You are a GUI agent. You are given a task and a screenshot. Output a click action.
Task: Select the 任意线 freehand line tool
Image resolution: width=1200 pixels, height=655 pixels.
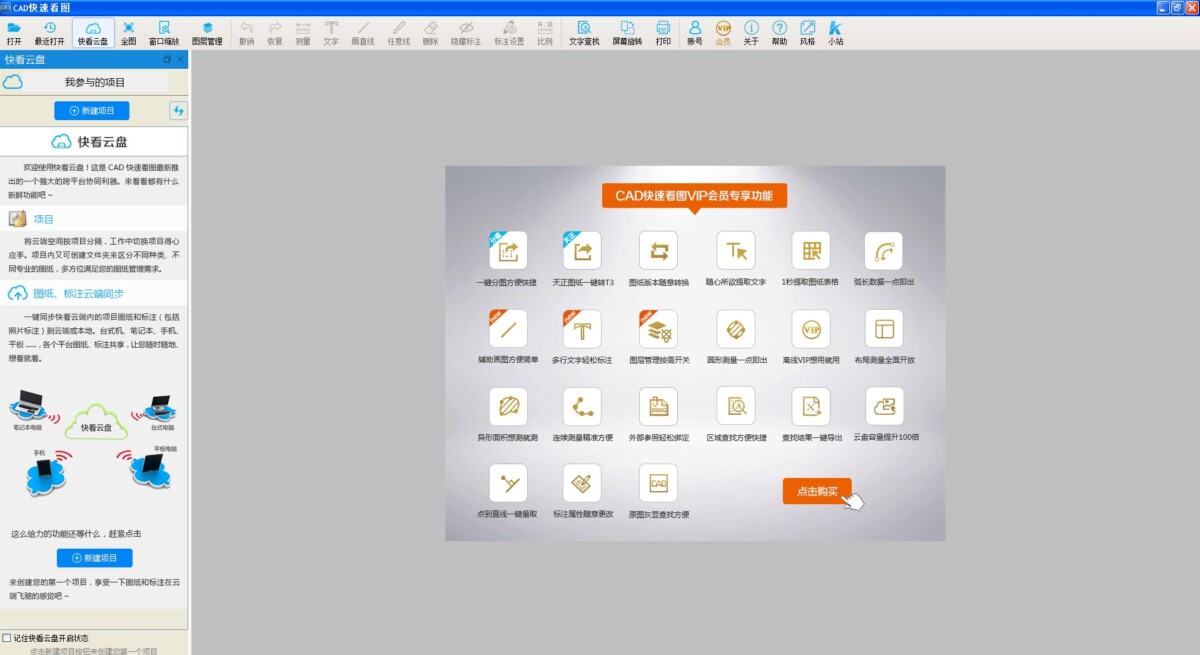coord(398,33)
